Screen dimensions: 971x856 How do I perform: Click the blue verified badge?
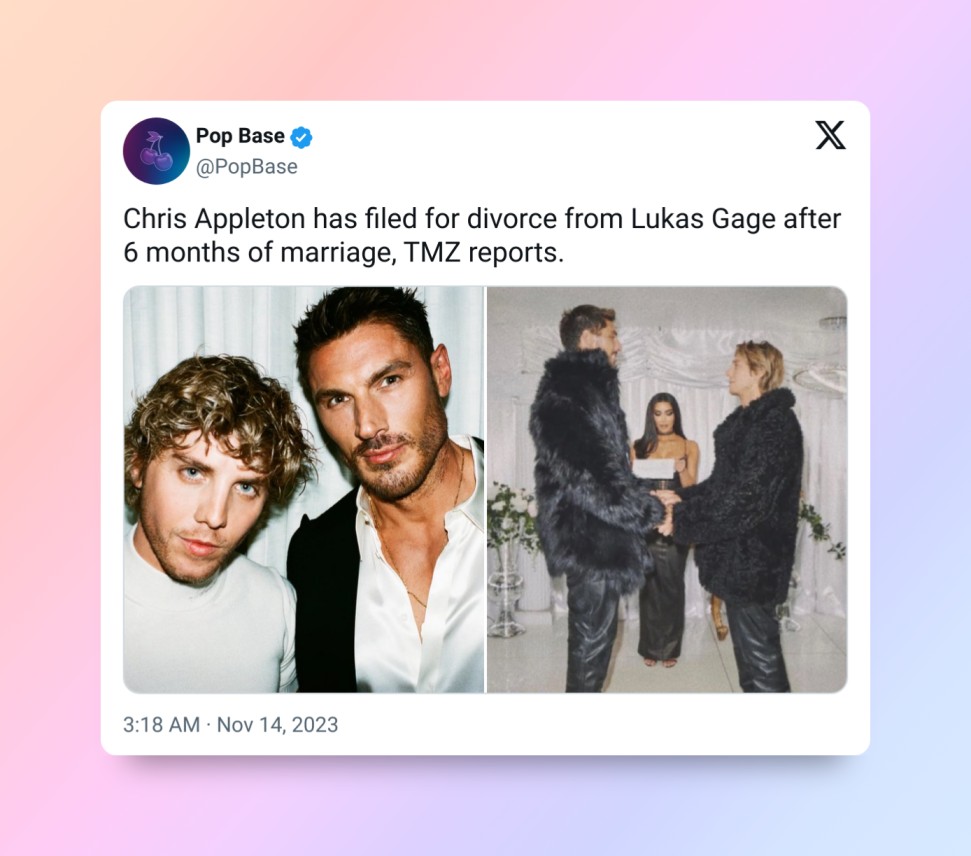coord(302,137)
